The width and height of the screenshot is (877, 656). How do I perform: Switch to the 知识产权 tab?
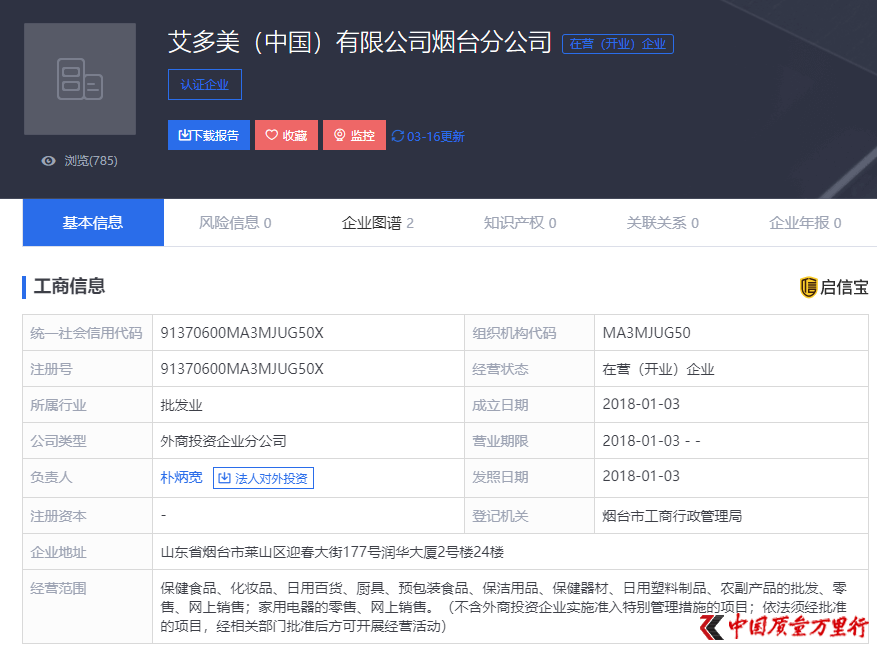(520, 223)
